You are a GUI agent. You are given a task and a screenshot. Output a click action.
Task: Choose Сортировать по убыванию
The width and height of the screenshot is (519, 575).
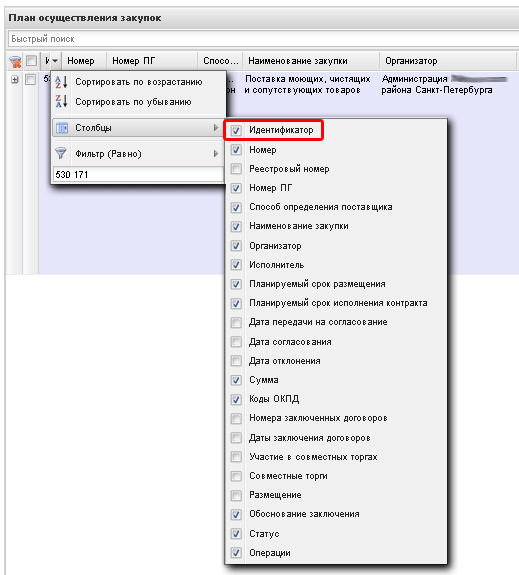click(x=139, y=102)
